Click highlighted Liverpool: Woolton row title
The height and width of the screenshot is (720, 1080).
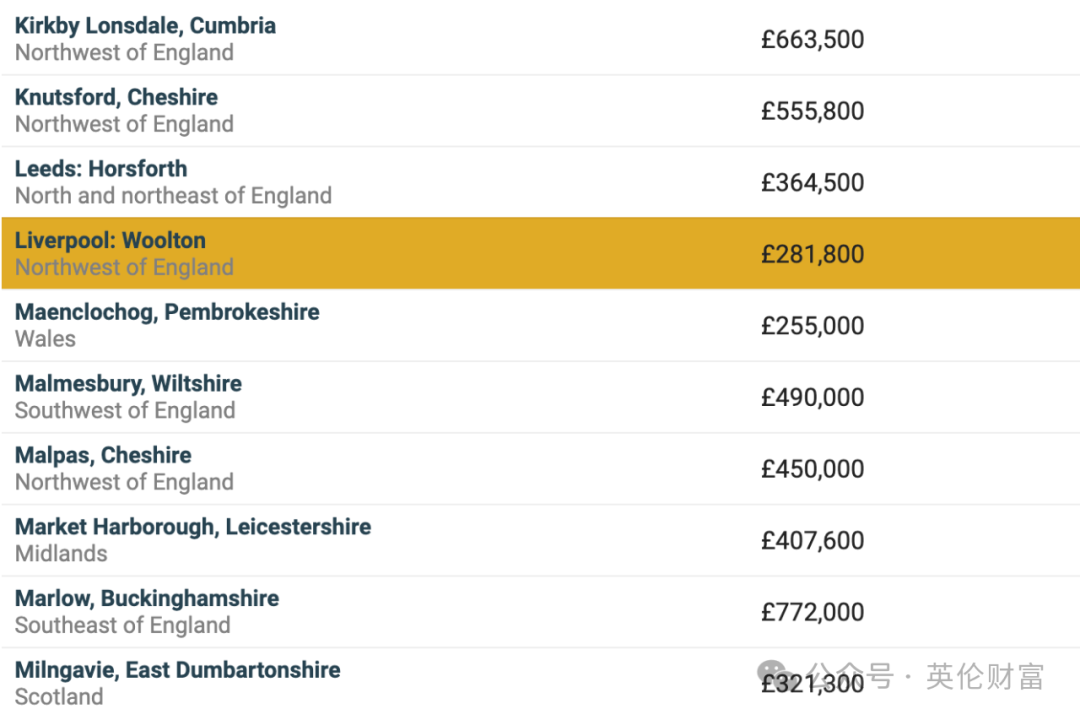tap(110, 240)
